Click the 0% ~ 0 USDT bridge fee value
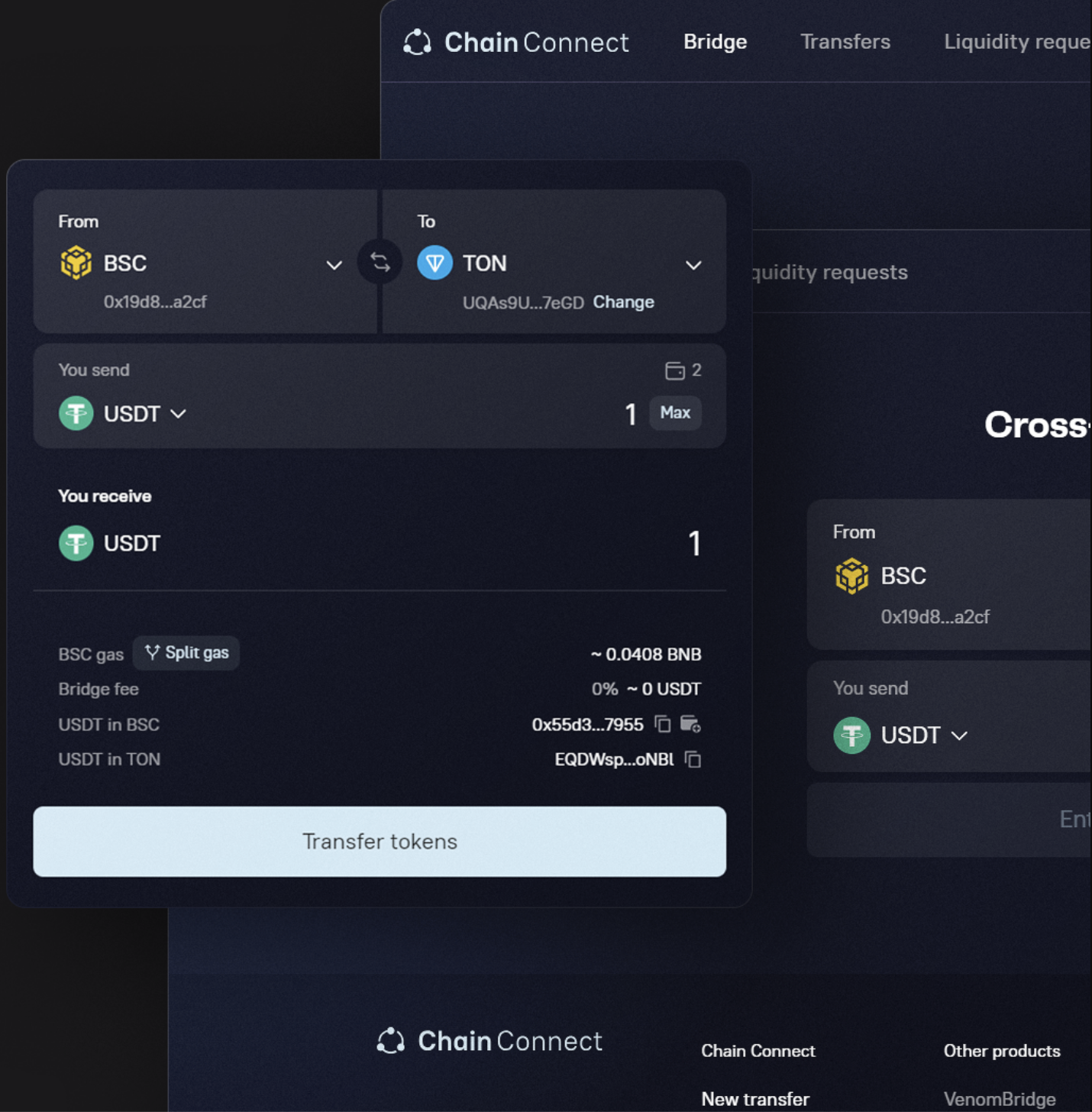This screenshot has height=1112, width=1092. pos(646,689)
